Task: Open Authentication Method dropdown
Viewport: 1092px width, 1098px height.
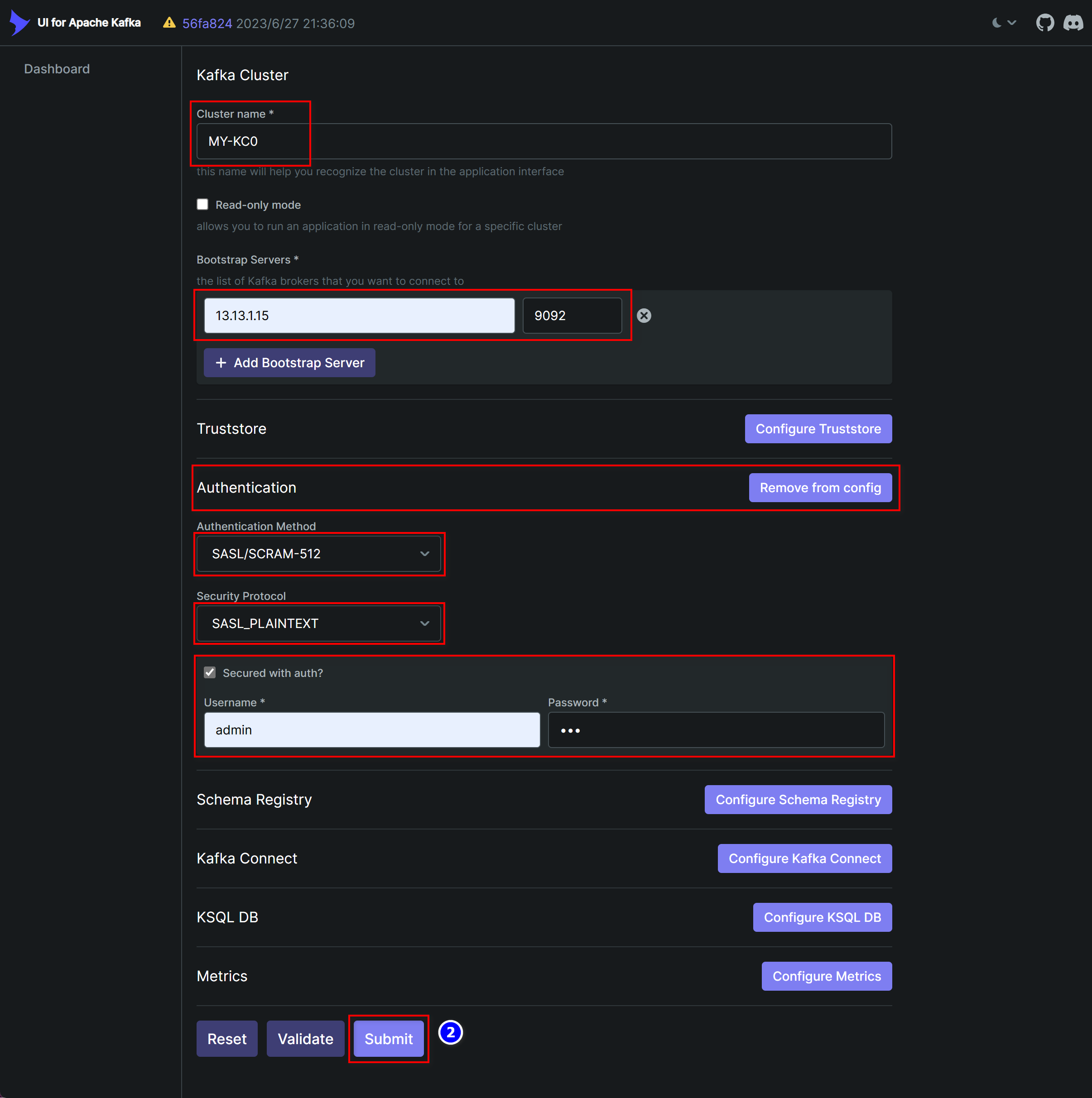Action: click(x=319, y=554)
